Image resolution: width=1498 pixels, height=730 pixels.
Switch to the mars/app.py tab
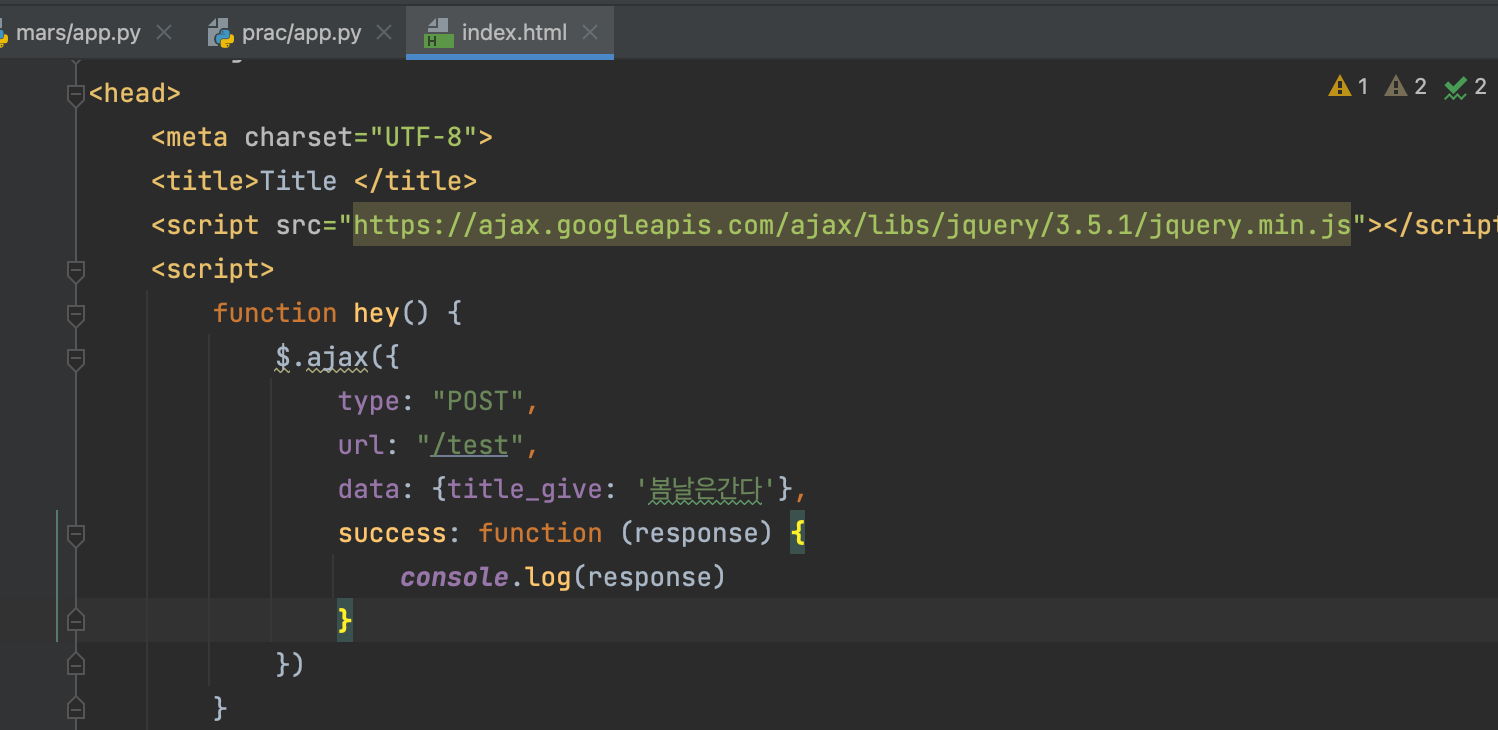coord(78,33)
